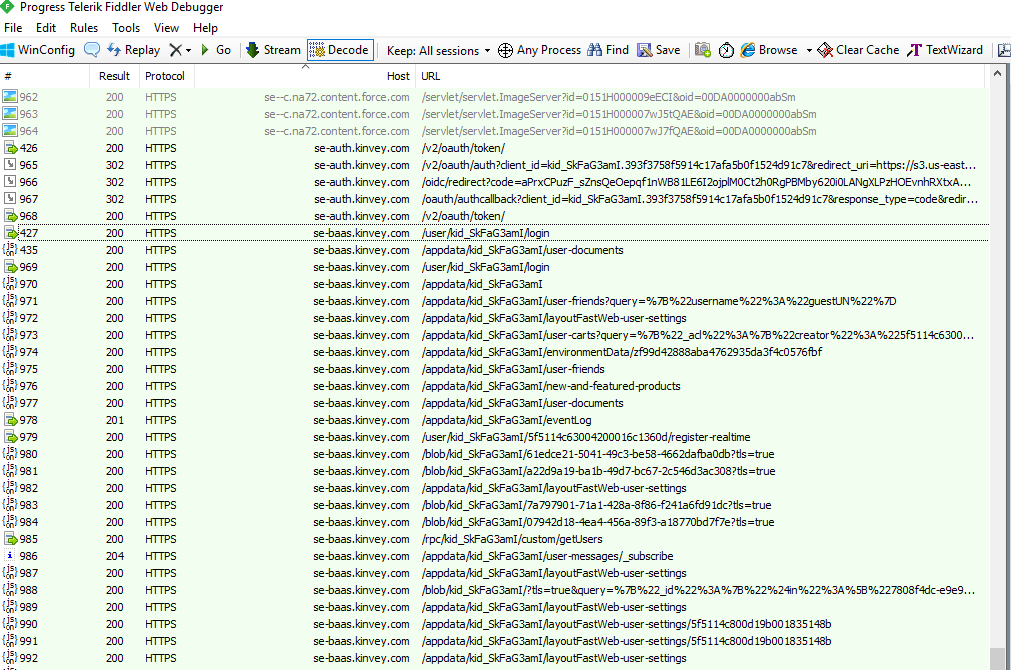Click HTTPS protocol cell of session 982
Viewport: 1011px width, 670px height.
(x=161, y=488)
